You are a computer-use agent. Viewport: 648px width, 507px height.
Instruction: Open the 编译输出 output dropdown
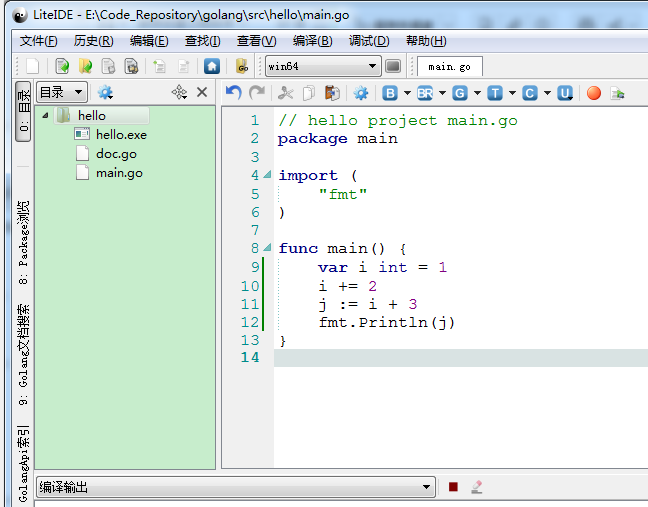(236, 487)
